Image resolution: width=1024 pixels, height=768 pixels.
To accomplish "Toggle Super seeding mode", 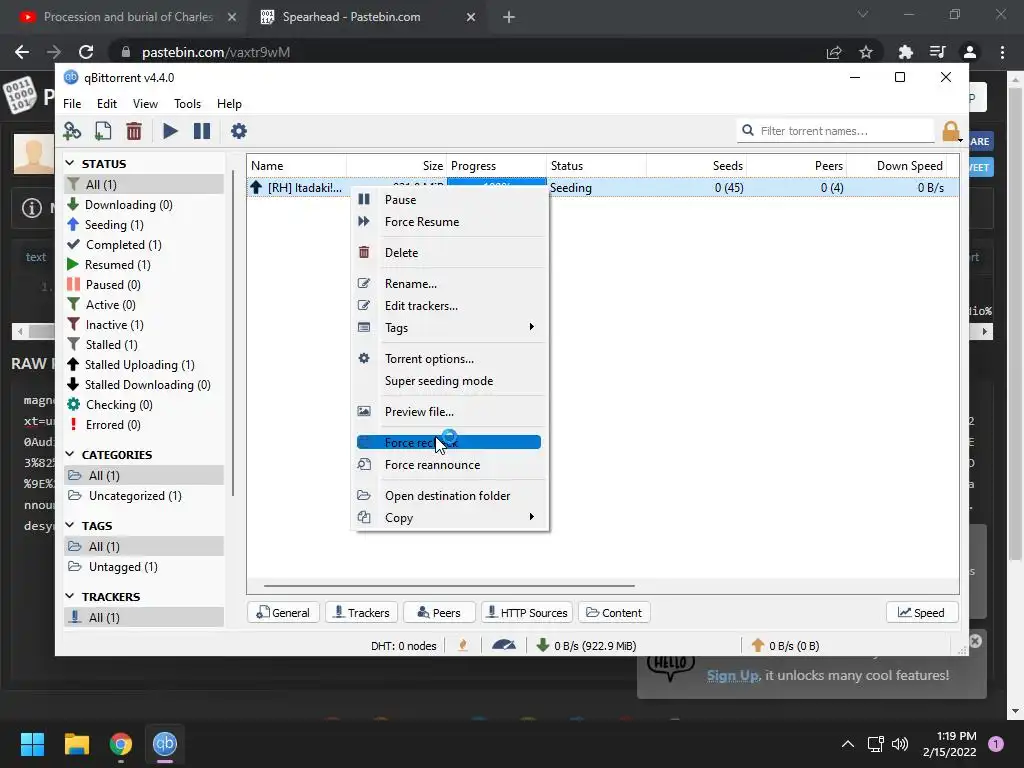I will [449, 381].
